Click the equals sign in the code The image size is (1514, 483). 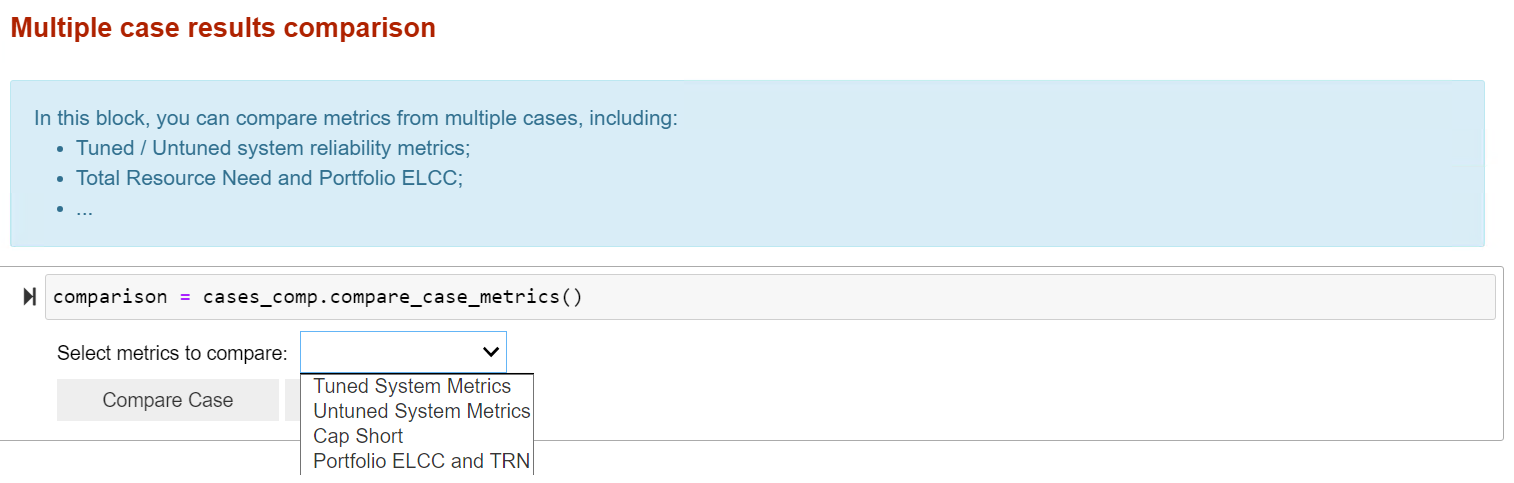185,297
